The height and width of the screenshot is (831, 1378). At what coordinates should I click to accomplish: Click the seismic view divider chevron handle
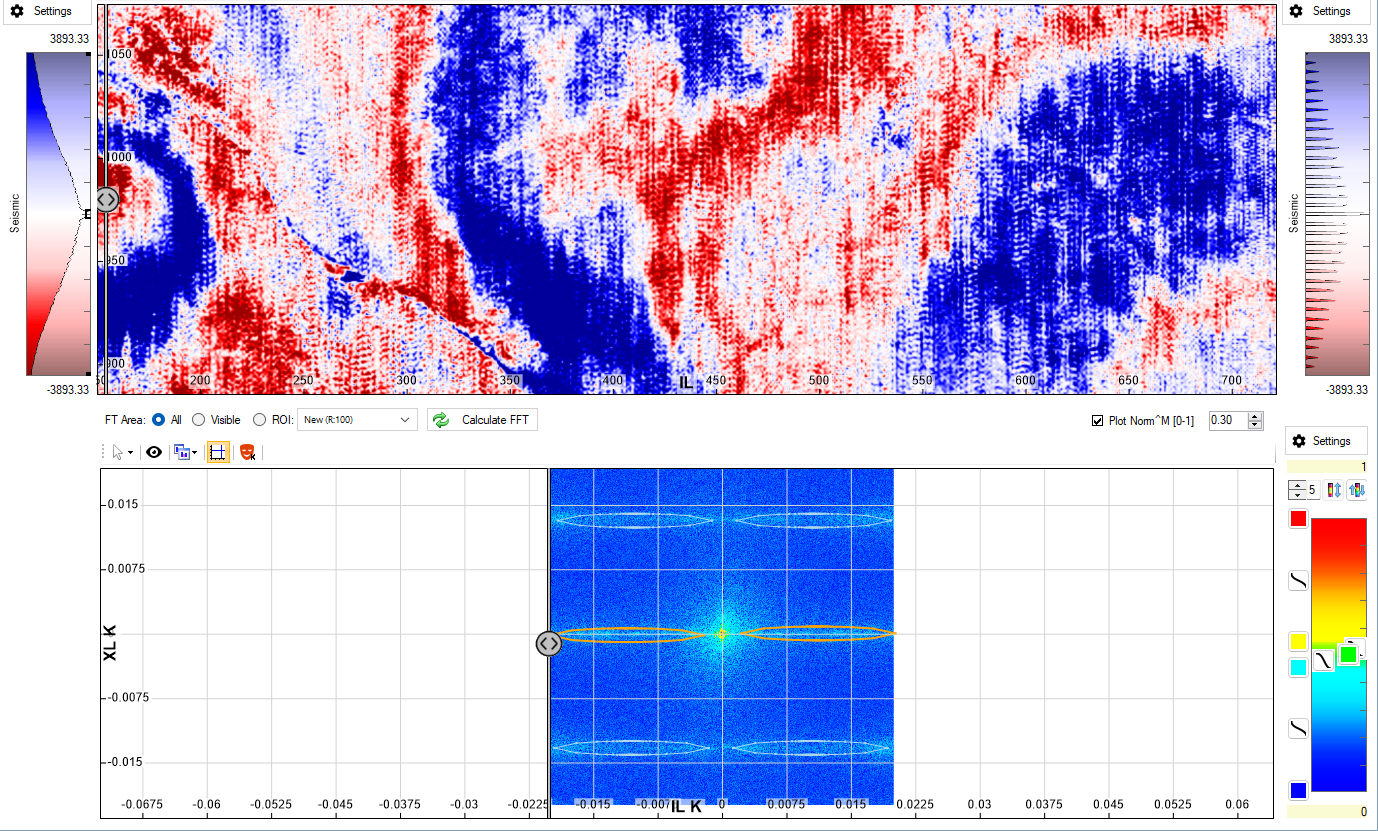coord(106,199)
